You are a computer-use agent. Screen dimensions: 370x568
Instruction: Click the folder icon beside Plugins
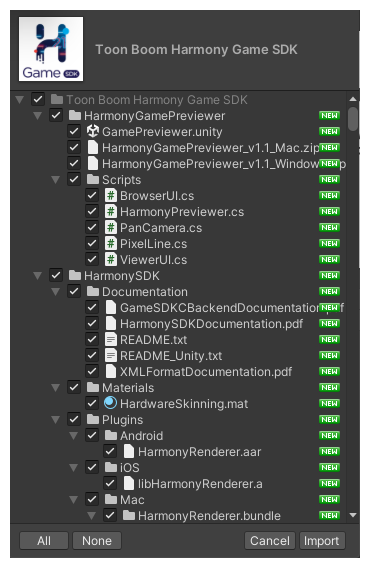(93, 419)
